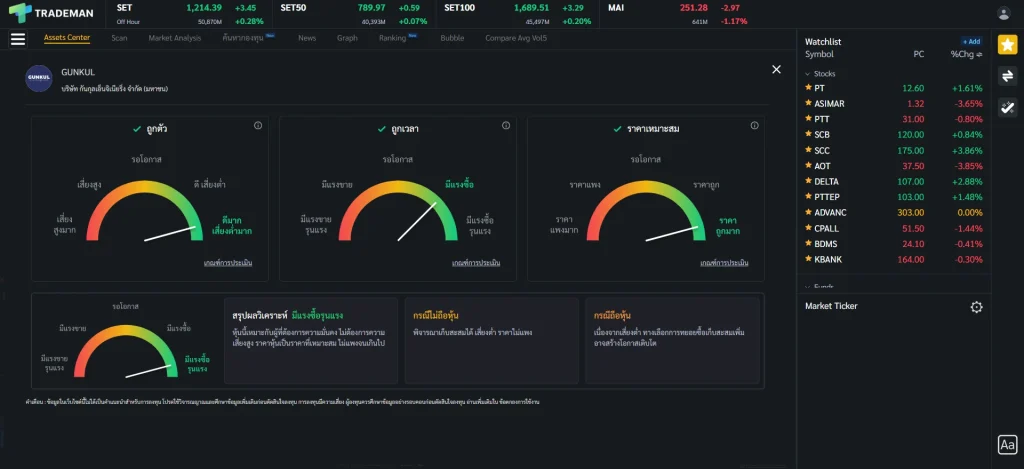Close the GUNKUL analysis panel
The image size is (1024, 469).
pyautogui.click(x=776, y=69)
